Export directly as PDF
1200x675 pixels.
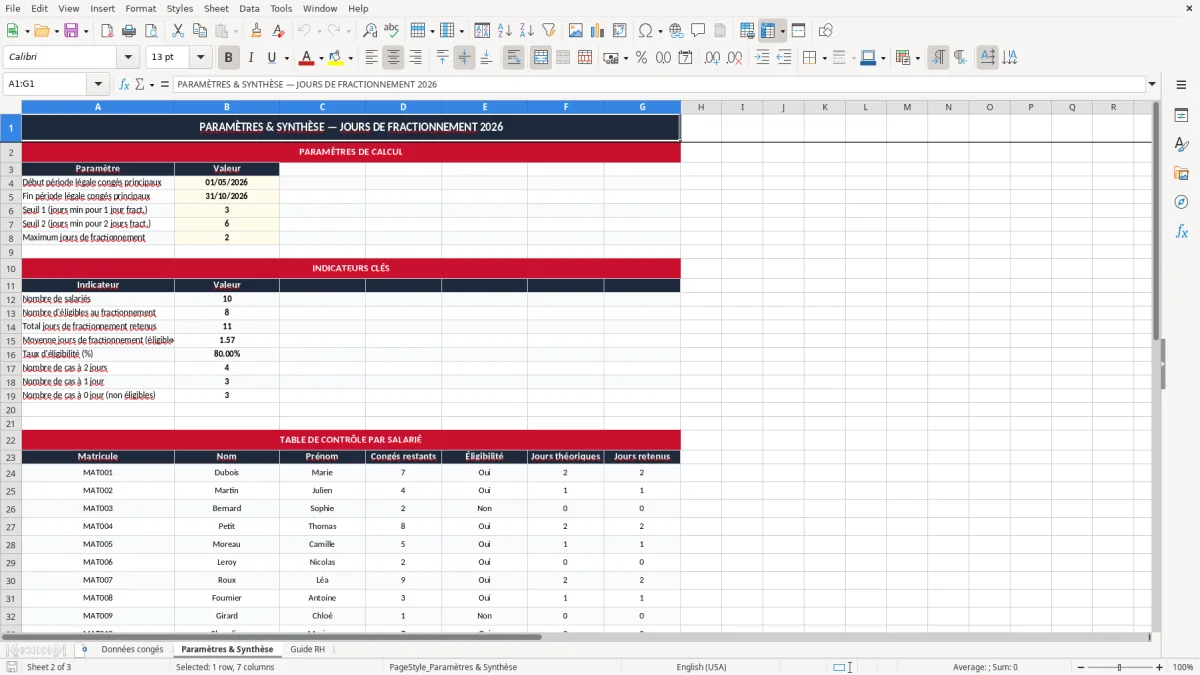pyautogui.click(x=108, y=31)
